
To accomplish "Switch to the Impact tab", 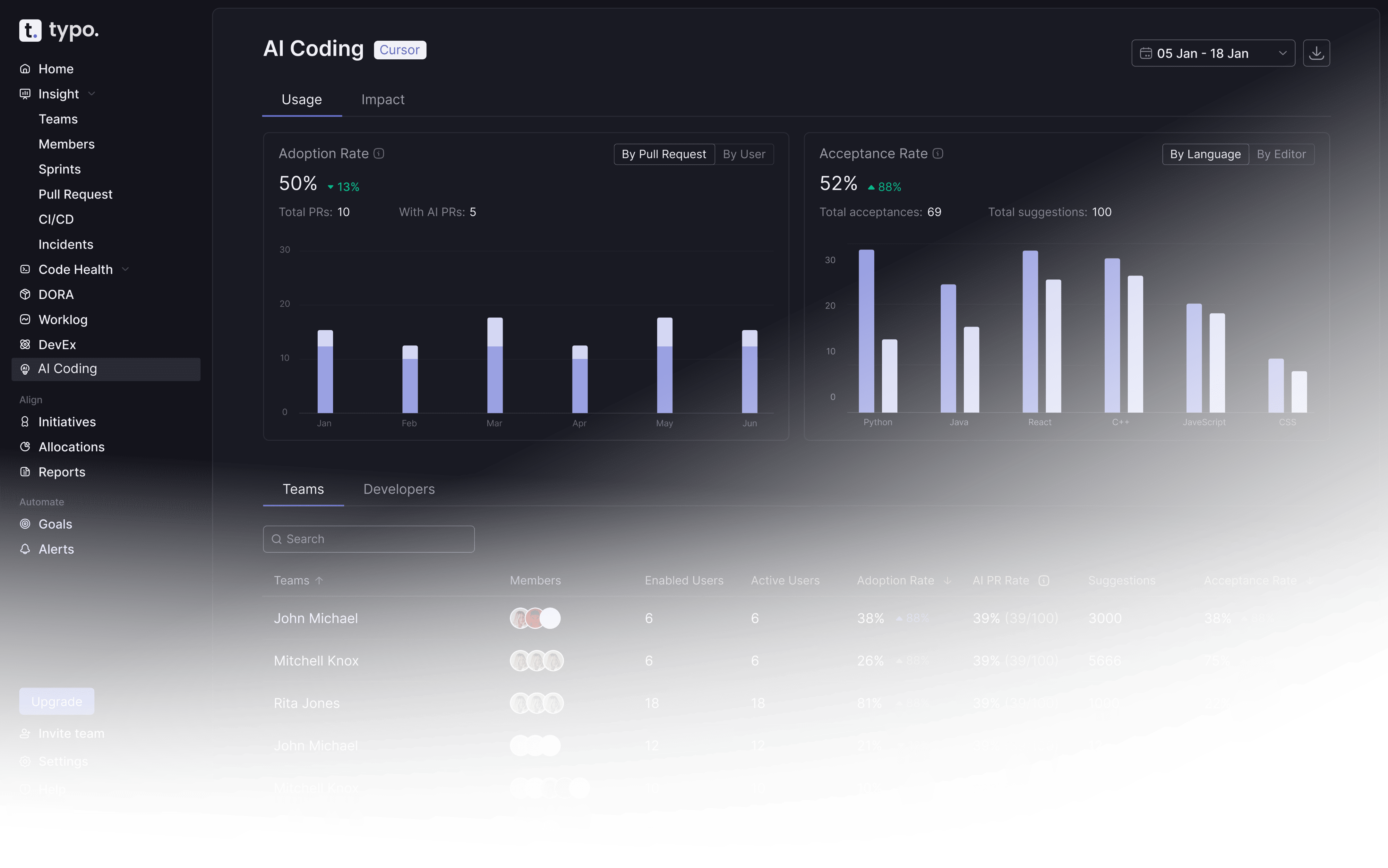I will [382, 99].
